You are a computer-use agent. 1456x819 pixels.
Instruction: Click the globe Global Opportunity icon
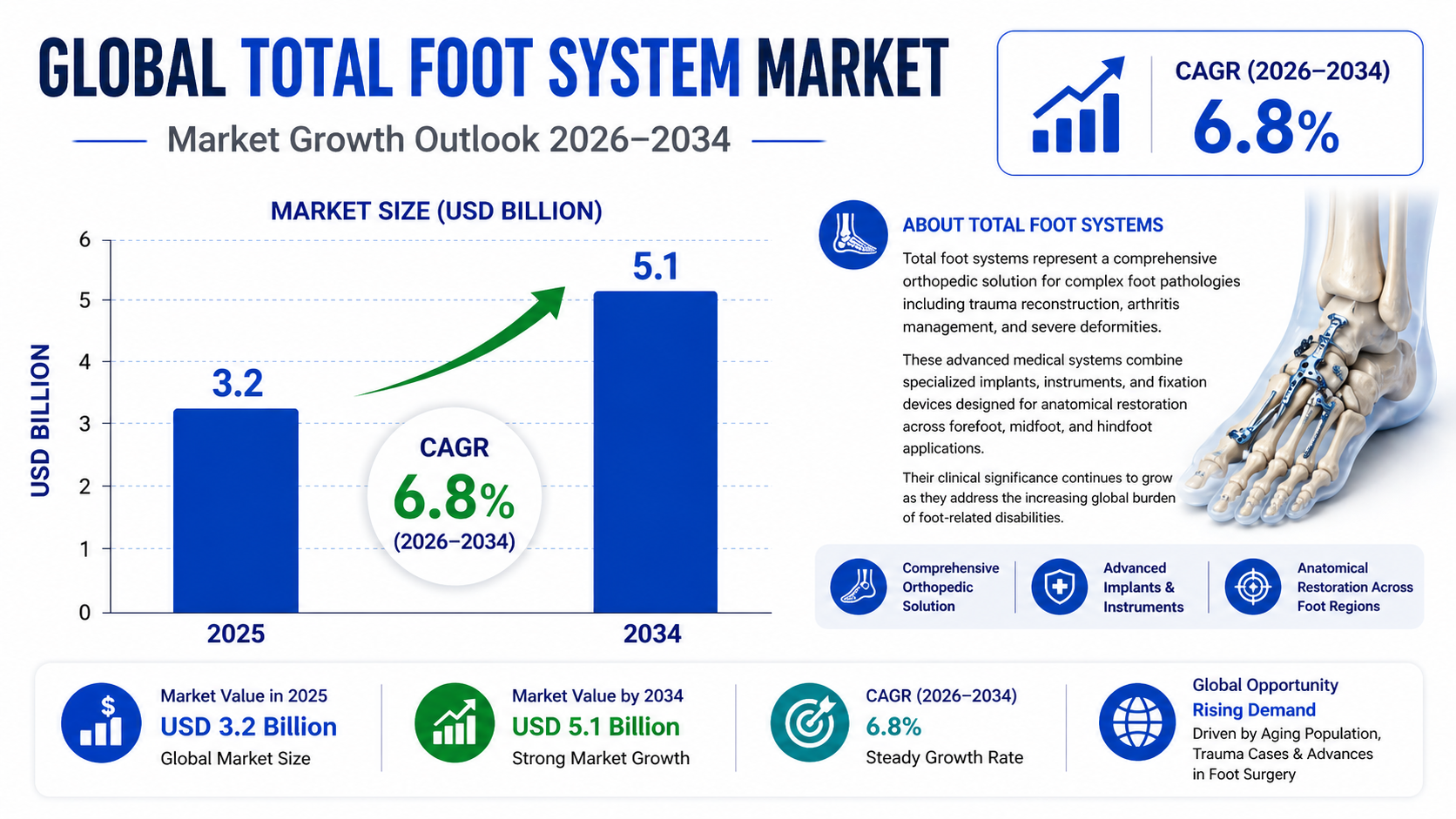pyautogui.click(x=1136, y=722)
